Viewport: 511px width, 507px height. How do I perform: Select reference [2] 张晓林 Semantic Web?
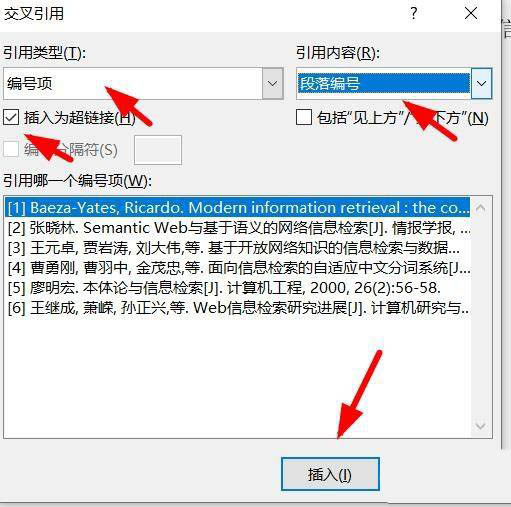[238, 228]
